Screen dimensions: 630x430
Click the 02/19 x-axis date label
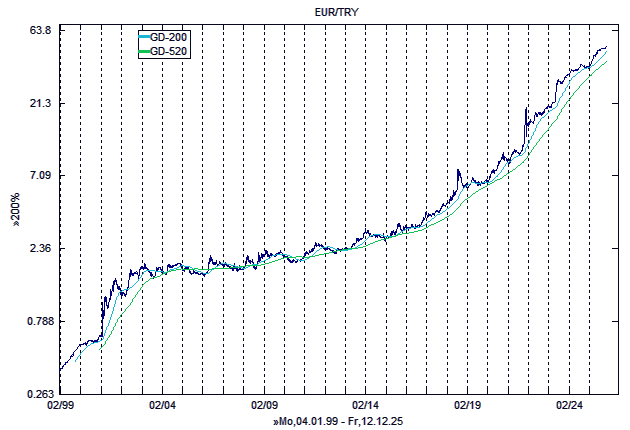click(x=468, y=407)
